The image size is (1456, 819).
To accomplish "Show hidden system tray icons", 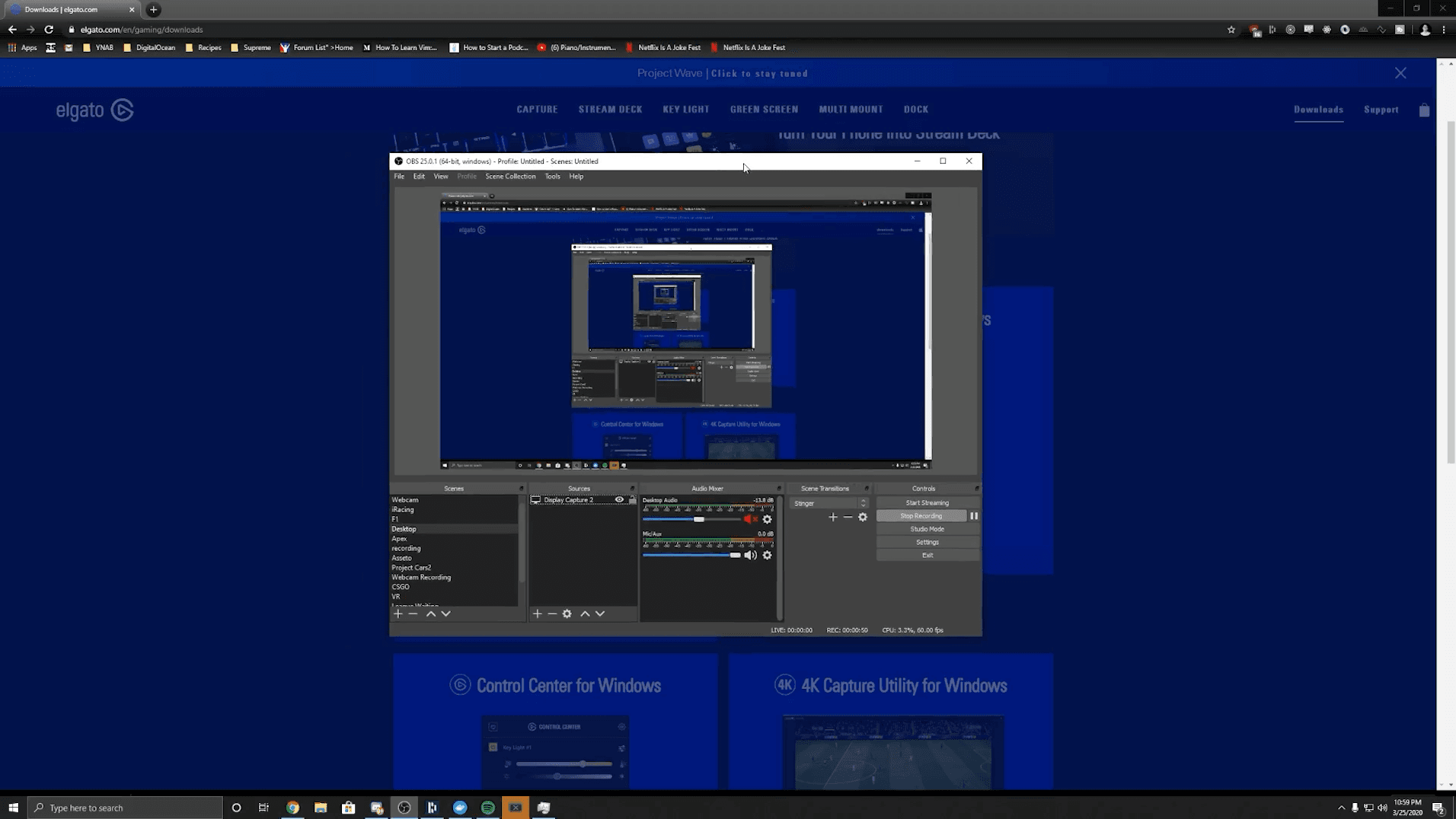I will pyautogui.click(x=1341, y=808).
